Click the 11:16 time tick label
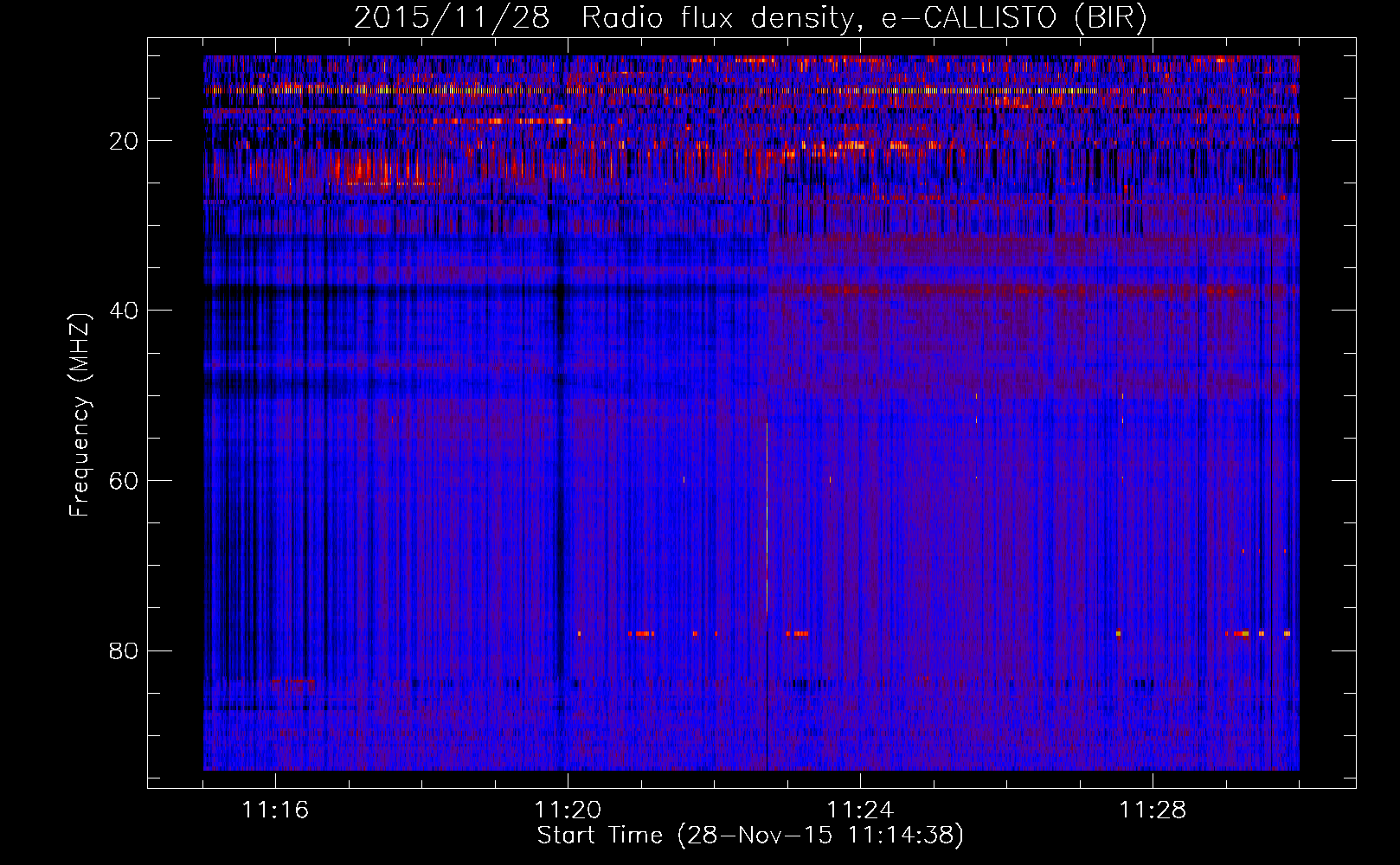1400x865 pixels. pyautogui.click(x=275, y=810)
